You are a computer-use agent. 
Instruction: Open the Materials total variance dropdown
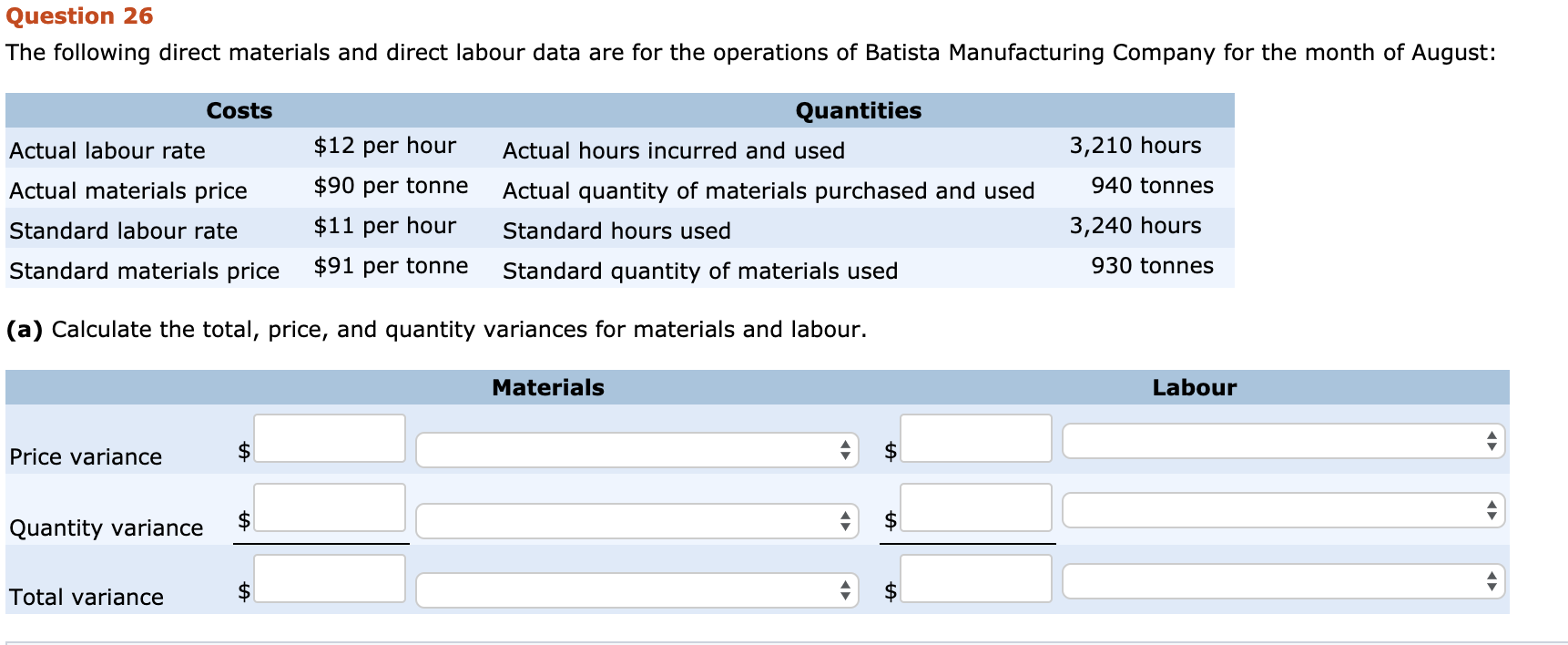coord(637,590)
